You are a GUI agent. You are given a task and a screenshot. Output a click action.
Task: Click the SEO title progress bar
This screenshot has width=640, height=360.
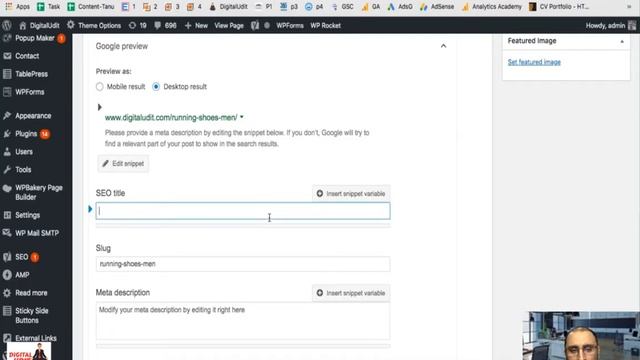(243, 225)
